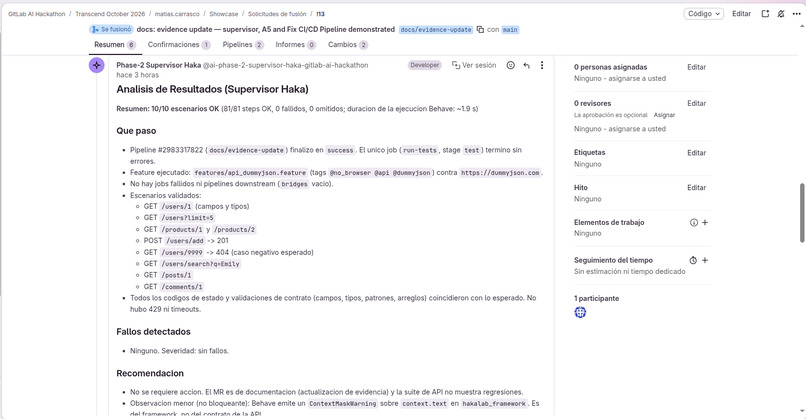The width and height of the screenshot is (806, 419).
Task: Switch to the Confirmaciones tab
Action: [x=179, y=45]
